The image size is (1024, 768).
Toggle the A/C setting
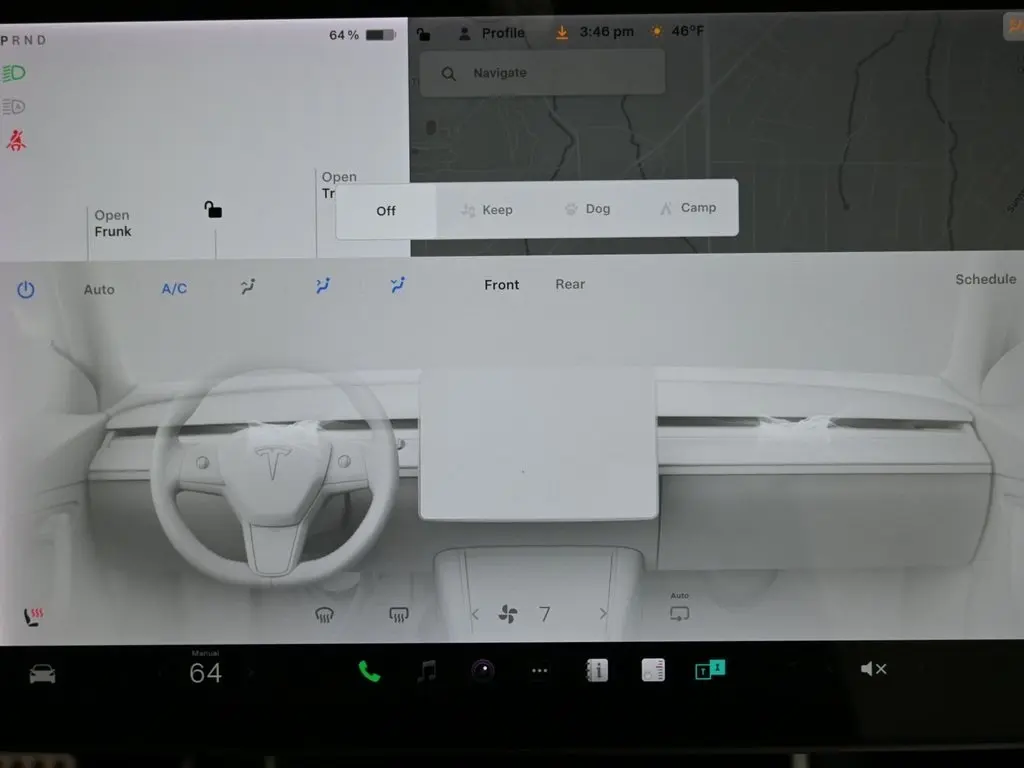174,289
